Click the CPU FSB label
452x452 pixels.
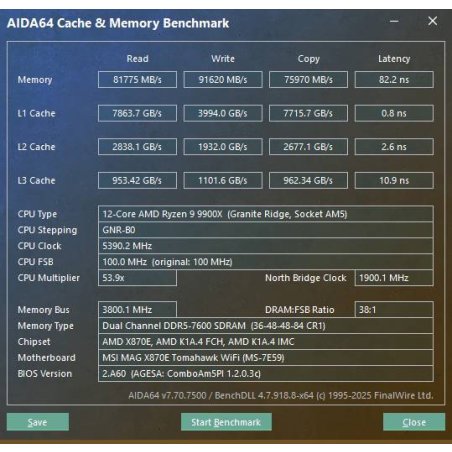coord(35,262)
